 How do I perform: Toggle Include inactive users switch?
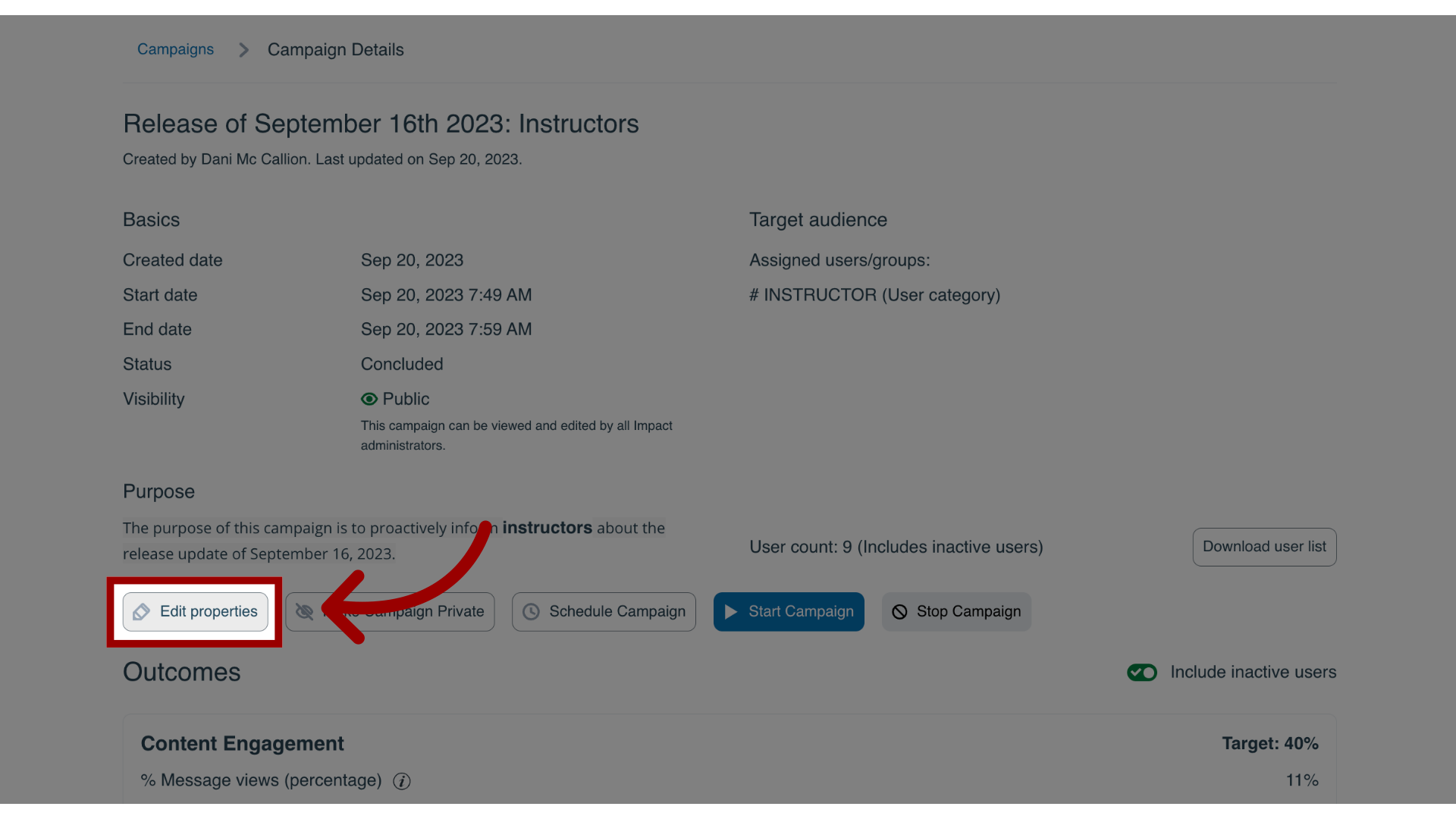[x=1142, y=671]
